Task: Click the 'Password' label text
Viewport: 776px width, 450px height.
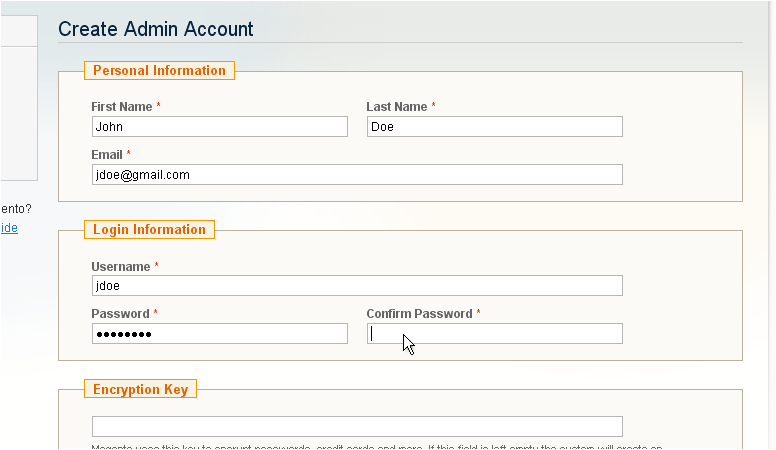Action: pyautogui.click(x=119, y=314)
